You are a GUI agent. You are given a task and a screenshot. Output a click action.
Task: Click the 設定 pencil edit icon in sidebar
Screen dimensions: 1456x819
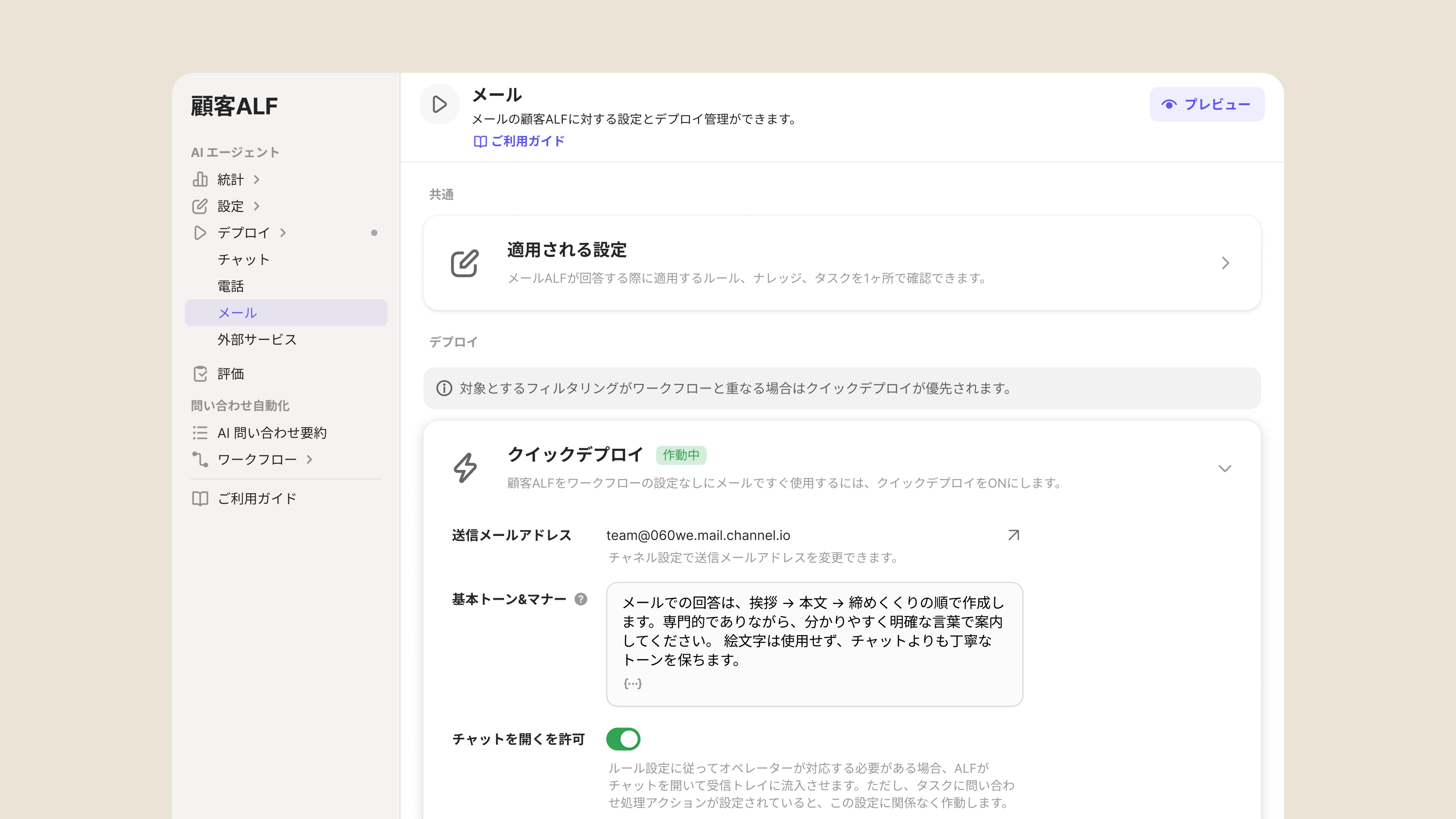coord(200,206)
